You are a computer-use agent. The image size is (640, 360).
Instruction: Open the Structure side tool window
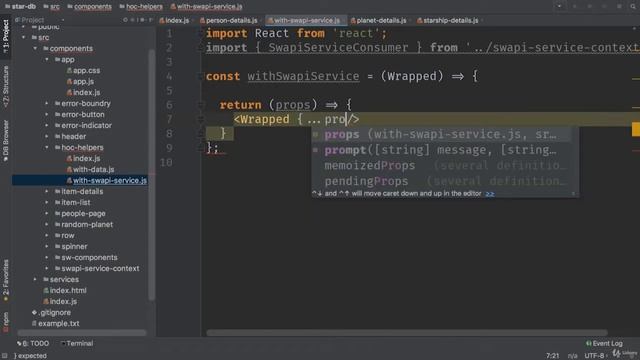6,87
